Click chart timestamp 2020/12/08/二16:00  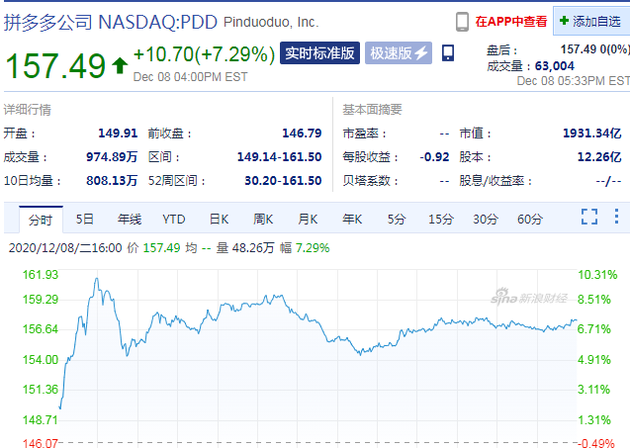pyautogui.click(x=65, y=248)
